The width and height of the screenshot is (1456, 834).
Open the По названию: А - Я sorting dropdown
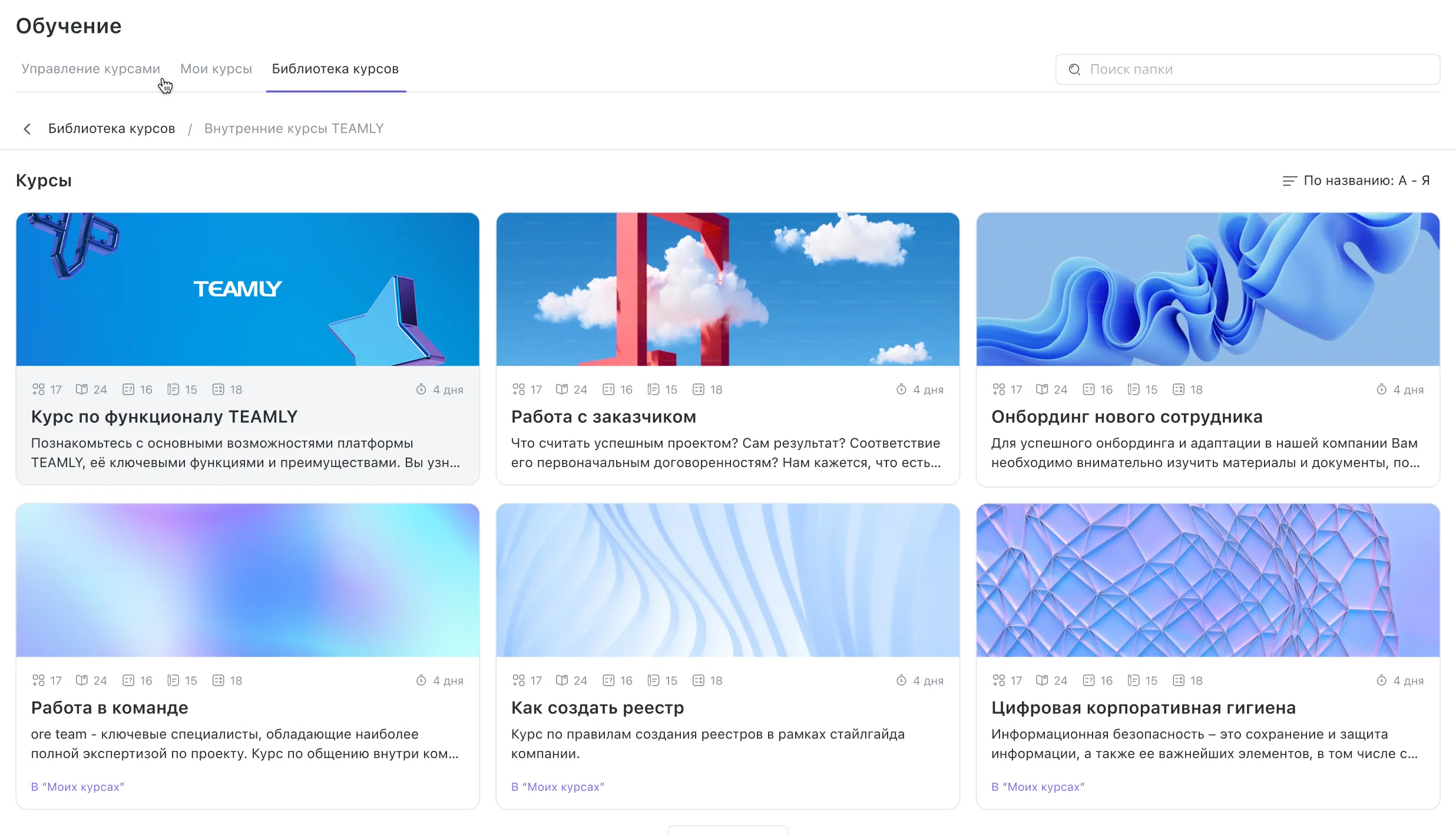[x=1365, y=181]
